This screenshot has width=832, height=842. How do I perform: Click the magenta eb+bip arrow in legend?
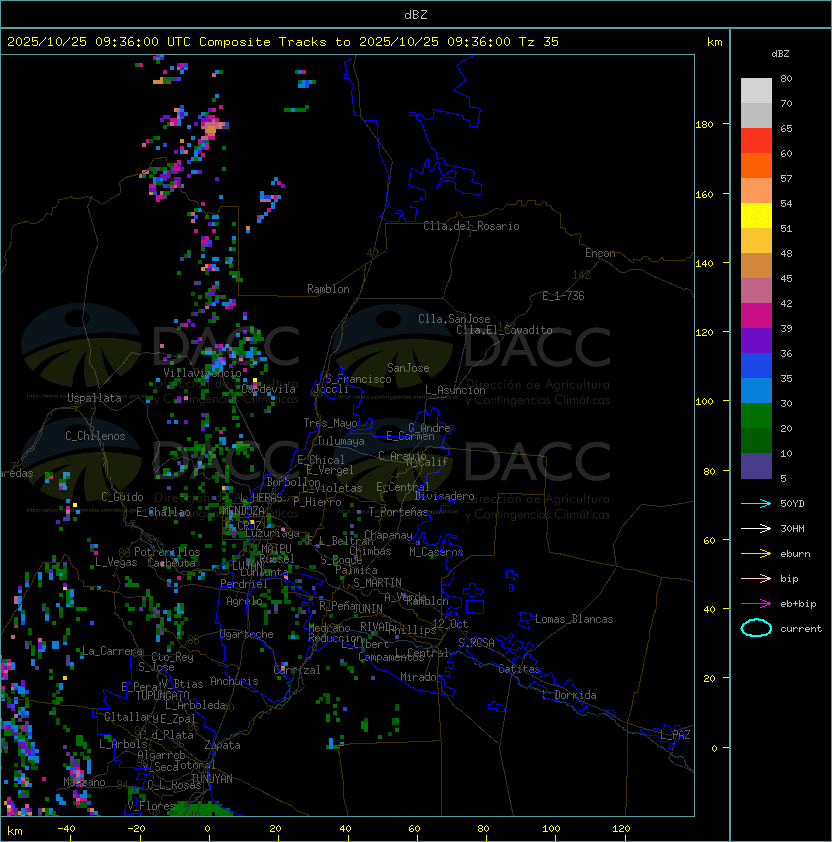click(x=756, y=604)
